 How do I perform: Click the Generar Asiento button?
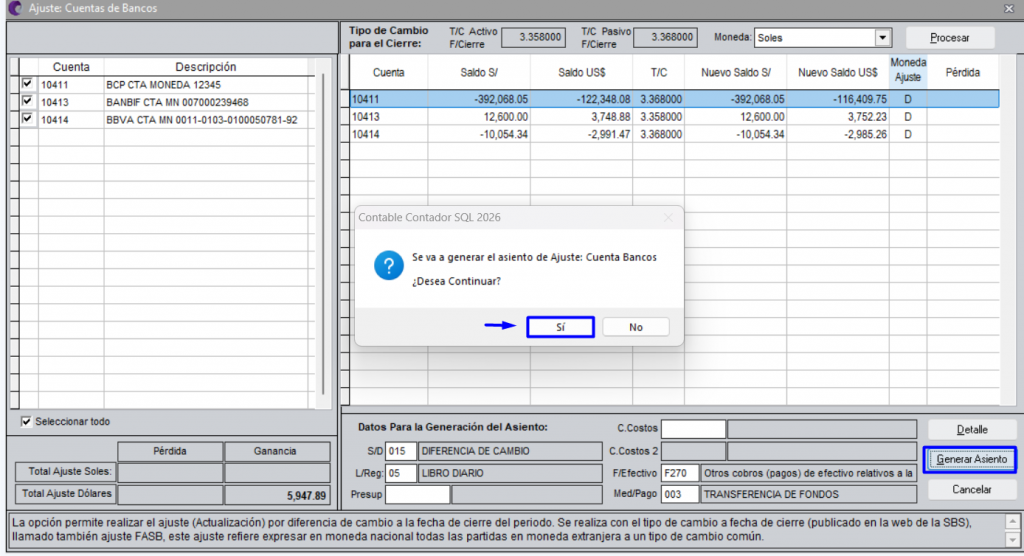971,459
